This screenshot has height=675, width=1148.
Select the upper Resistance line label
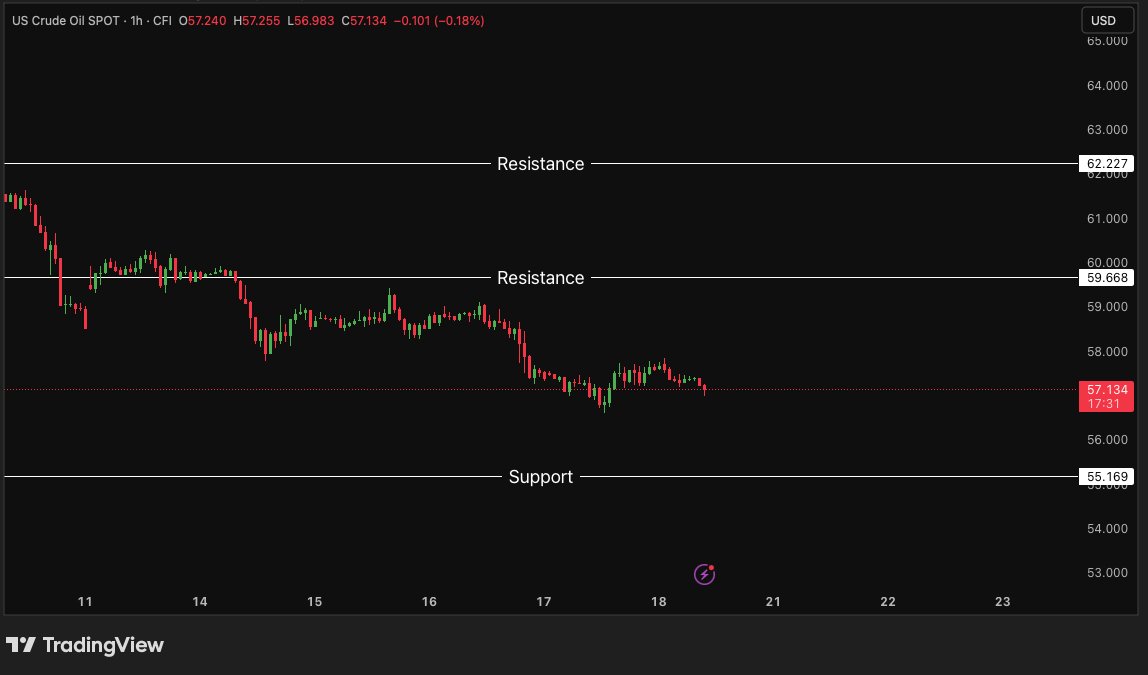540,164
